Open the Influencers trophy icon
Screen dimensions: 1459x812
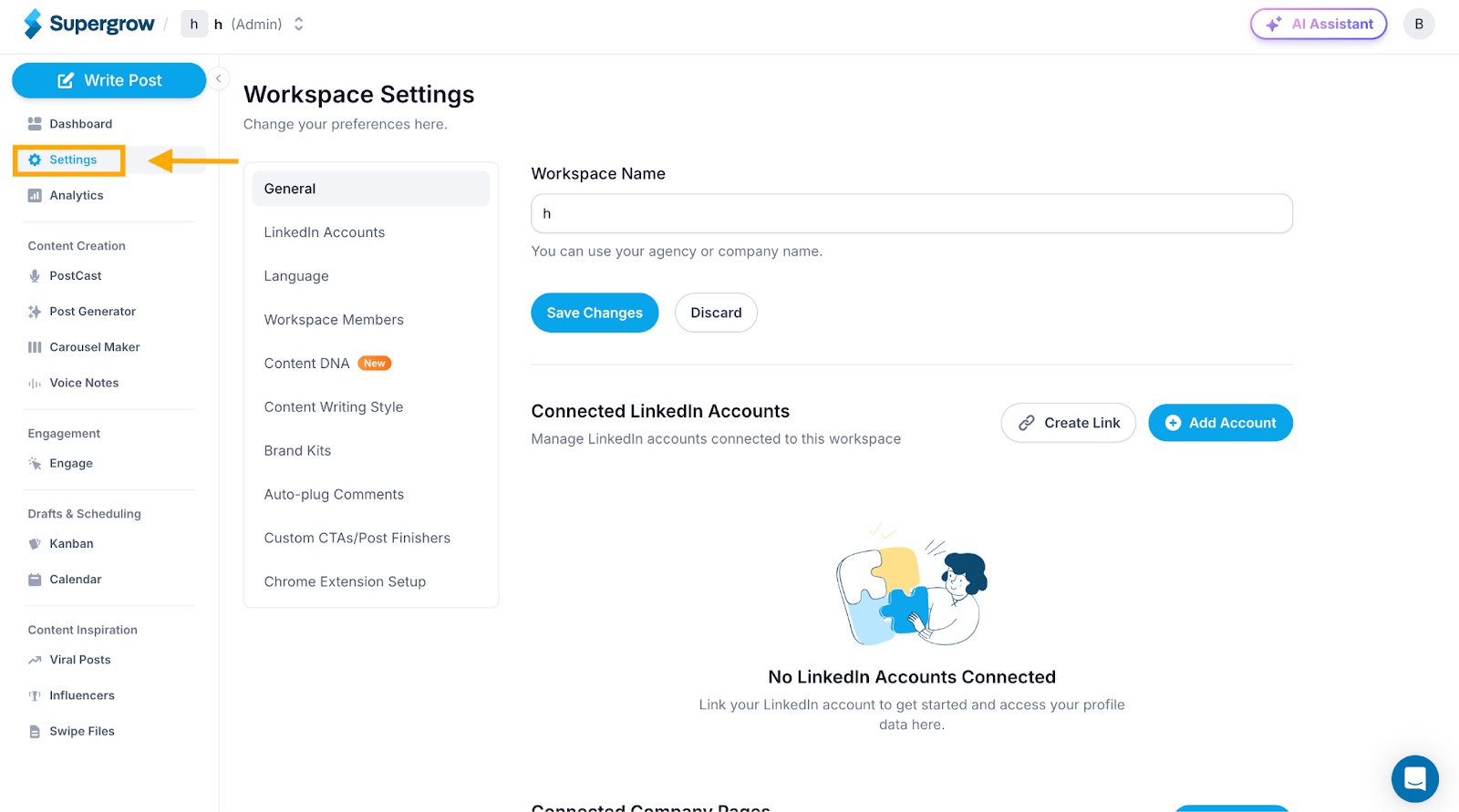tap(35, 695)
